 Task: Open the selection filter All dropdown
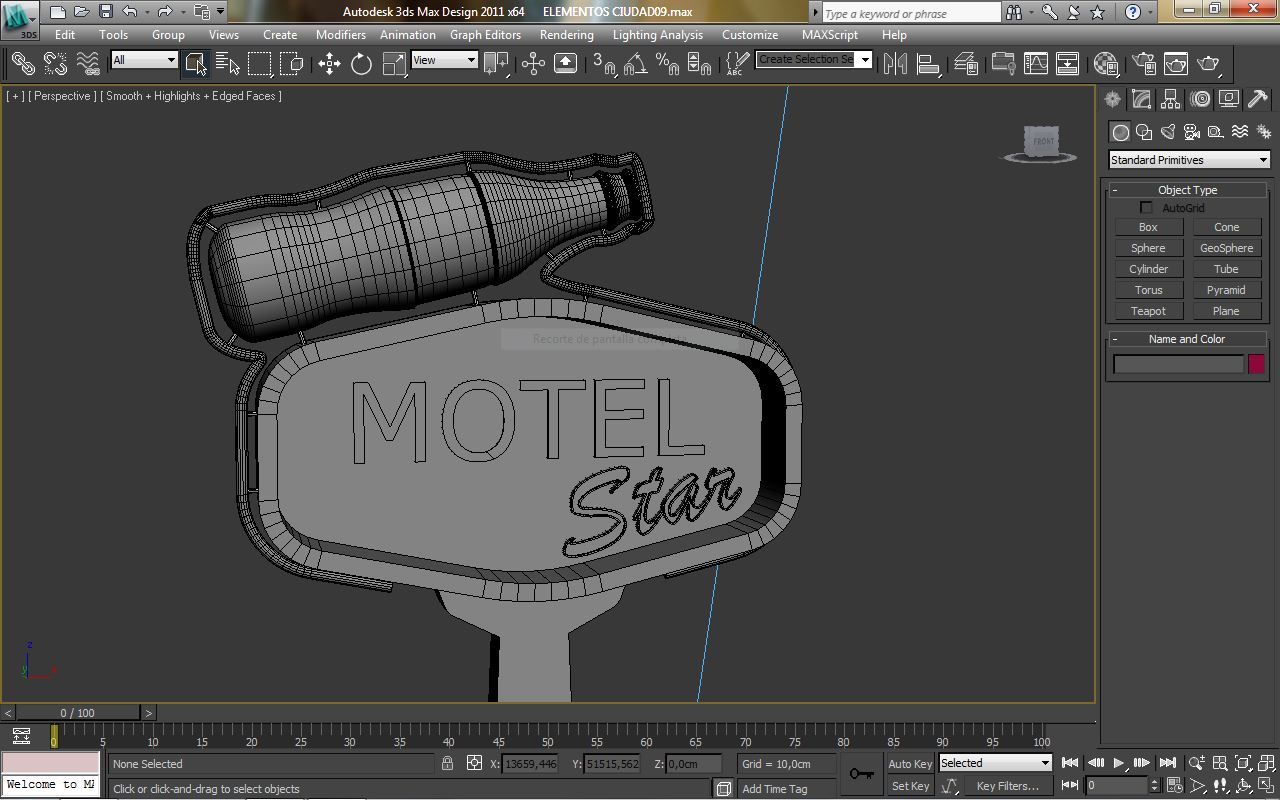pyautogui.click(x=144, y=60)
